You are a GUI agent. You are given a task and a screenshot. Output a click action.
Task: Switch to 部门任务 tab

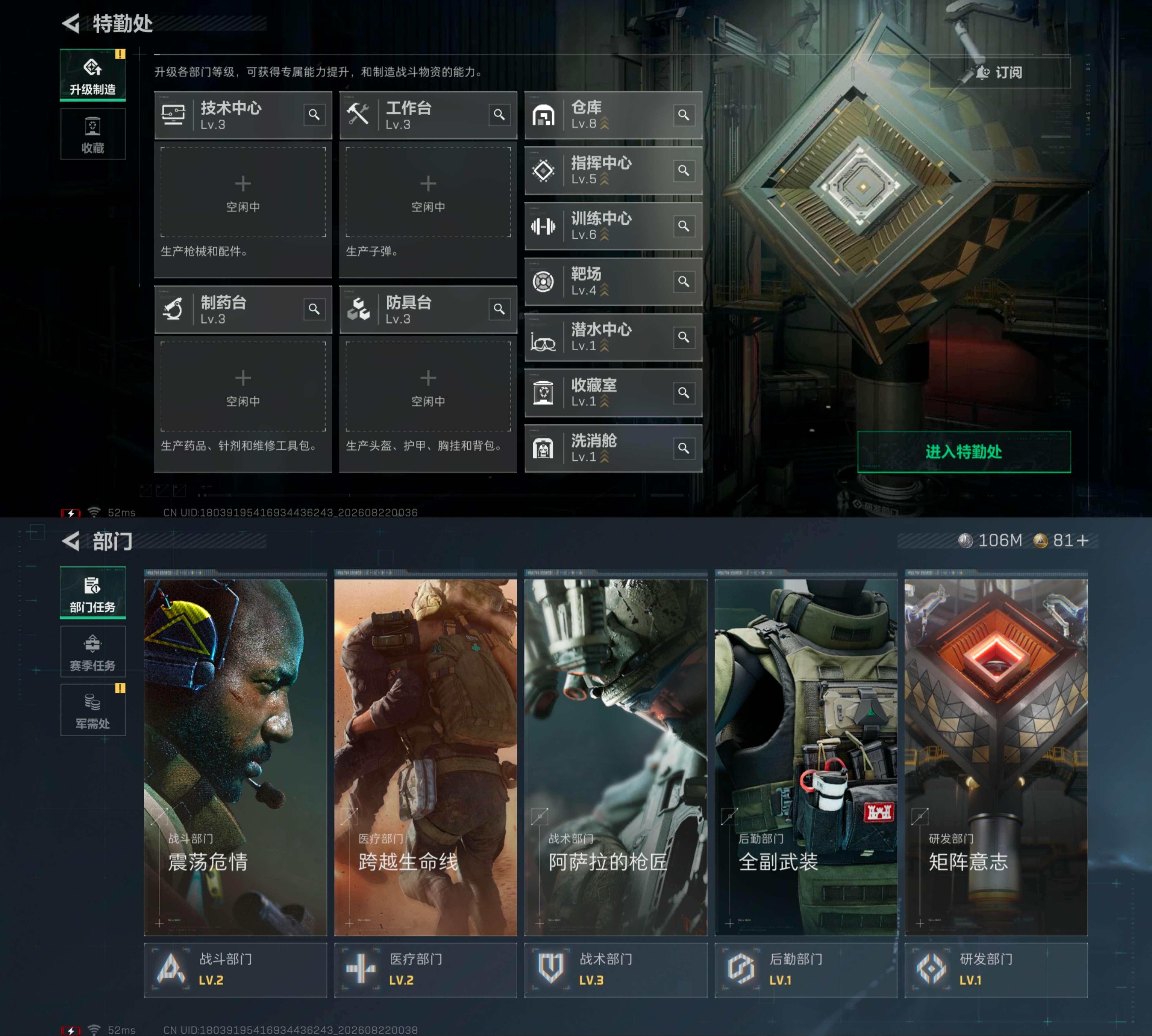coord(93,593)
